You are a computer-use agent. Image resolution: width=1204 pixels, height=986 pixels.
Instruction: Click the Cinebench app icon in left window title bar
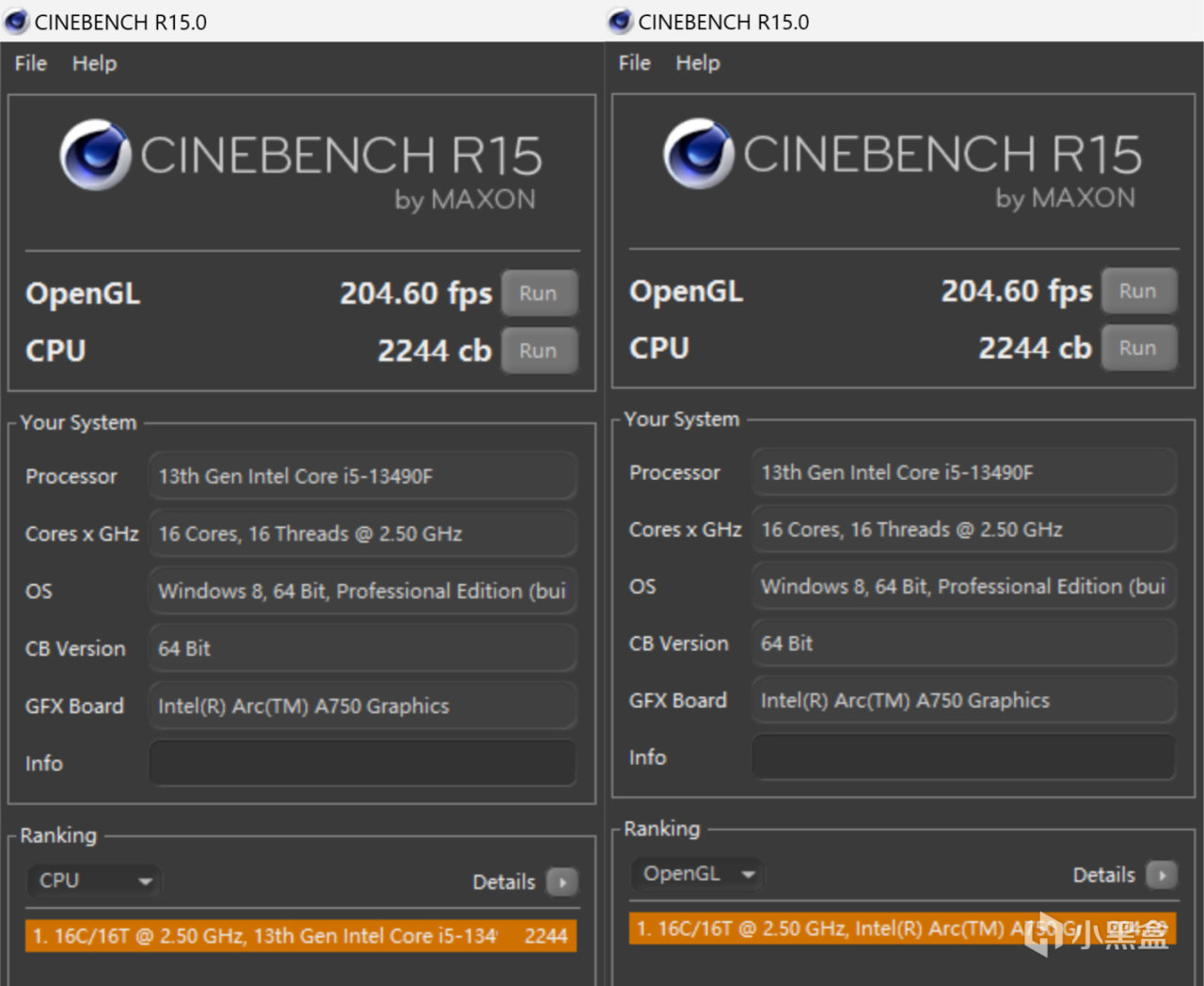(16, 21)
